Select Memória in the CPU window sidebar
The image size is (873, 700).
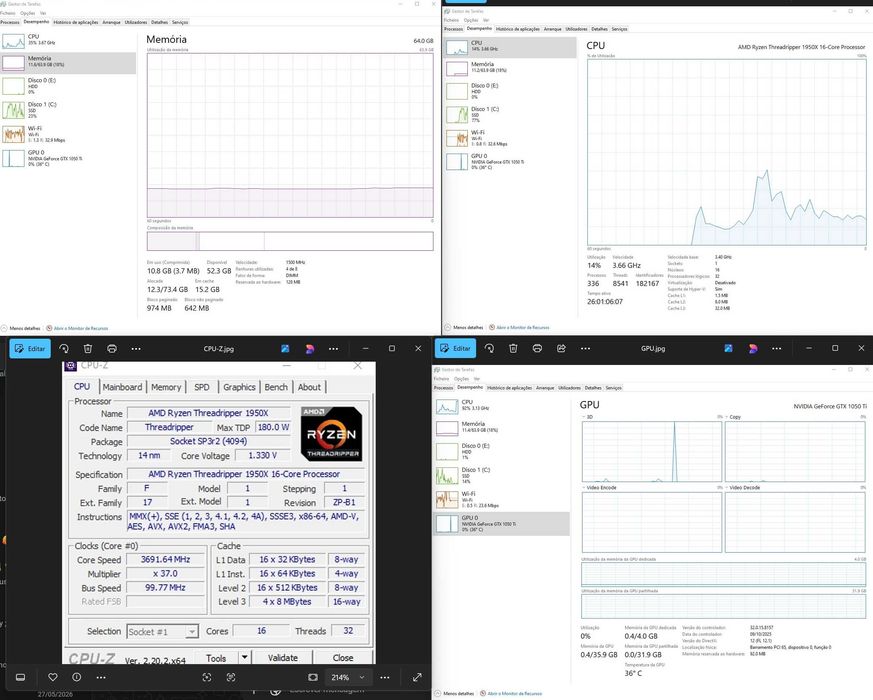coord(511,67)
